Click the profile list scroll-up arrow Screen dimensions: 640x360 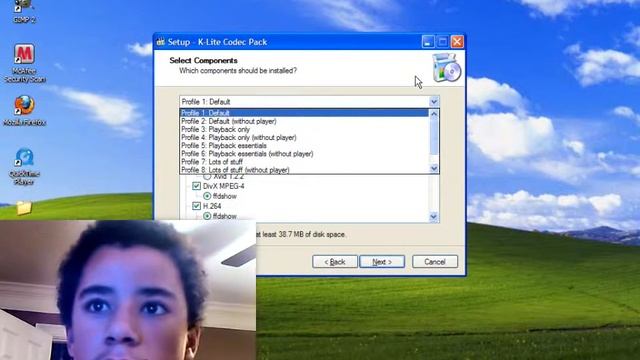pyautogui.click(x=434, y=114)
